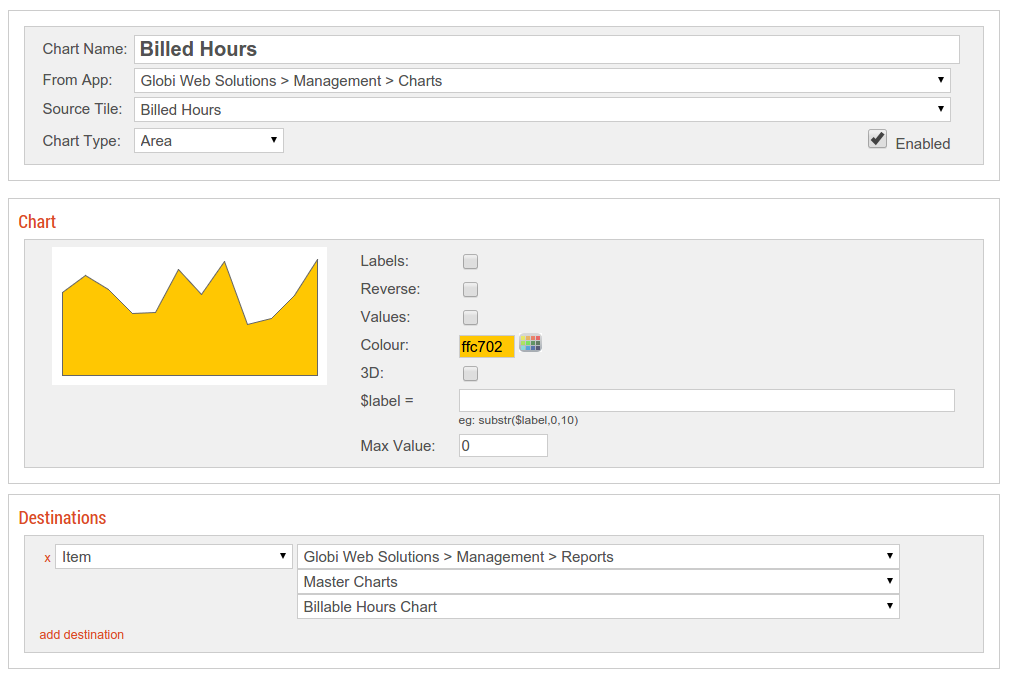Click the Destinations section heading
This screenshot has height=684, width=1014.
[x=62, y=518]
